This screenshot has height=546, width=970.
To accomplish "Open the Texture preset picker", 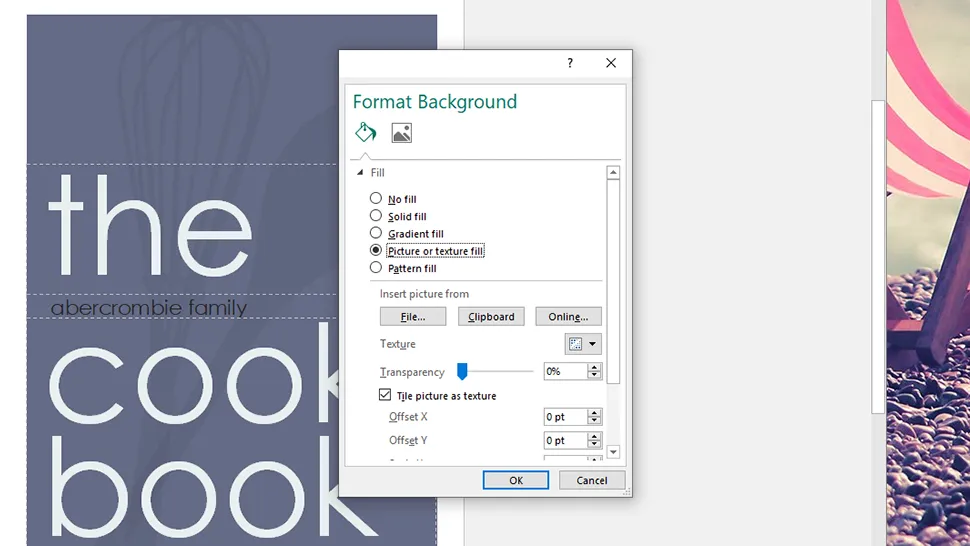I will [583, 344].
